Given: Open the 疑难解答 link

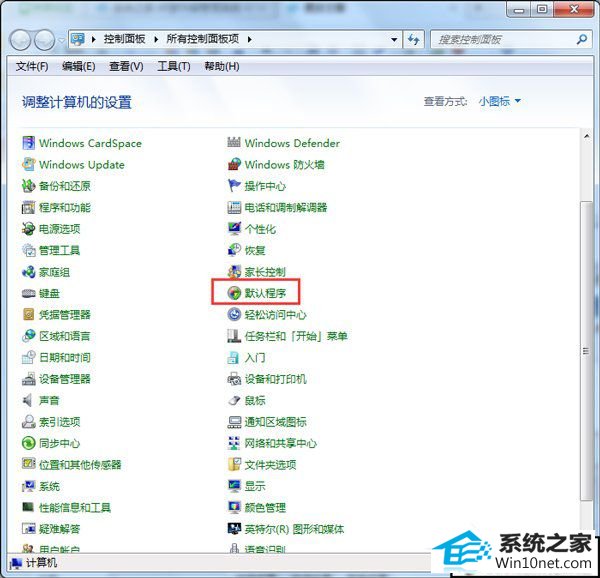Looking at the screenshot, I should point(60,529).
